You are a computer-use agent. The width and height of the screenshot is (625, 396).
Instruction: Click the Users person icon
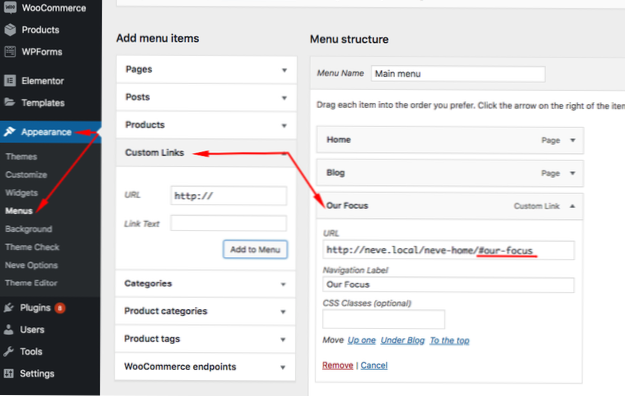coord(8,329)
